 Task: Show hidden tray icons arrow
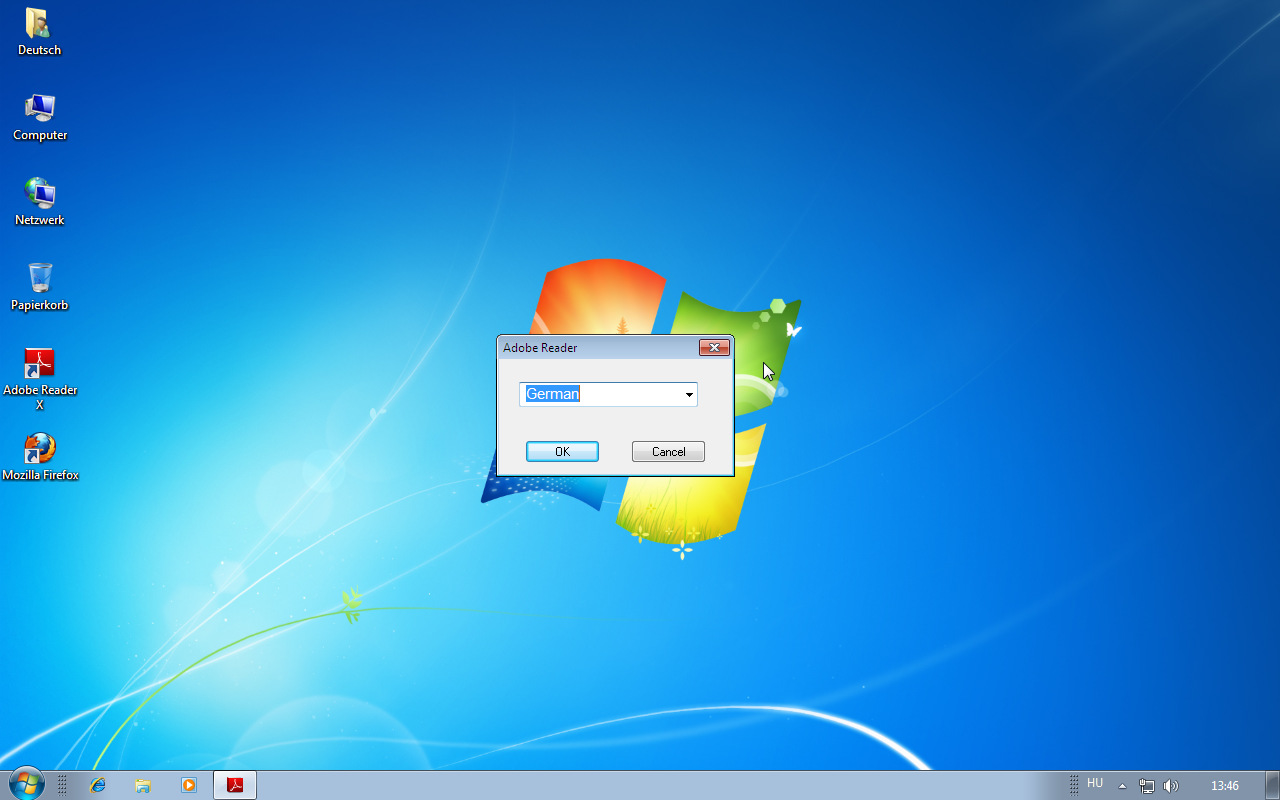[1122, 786]
